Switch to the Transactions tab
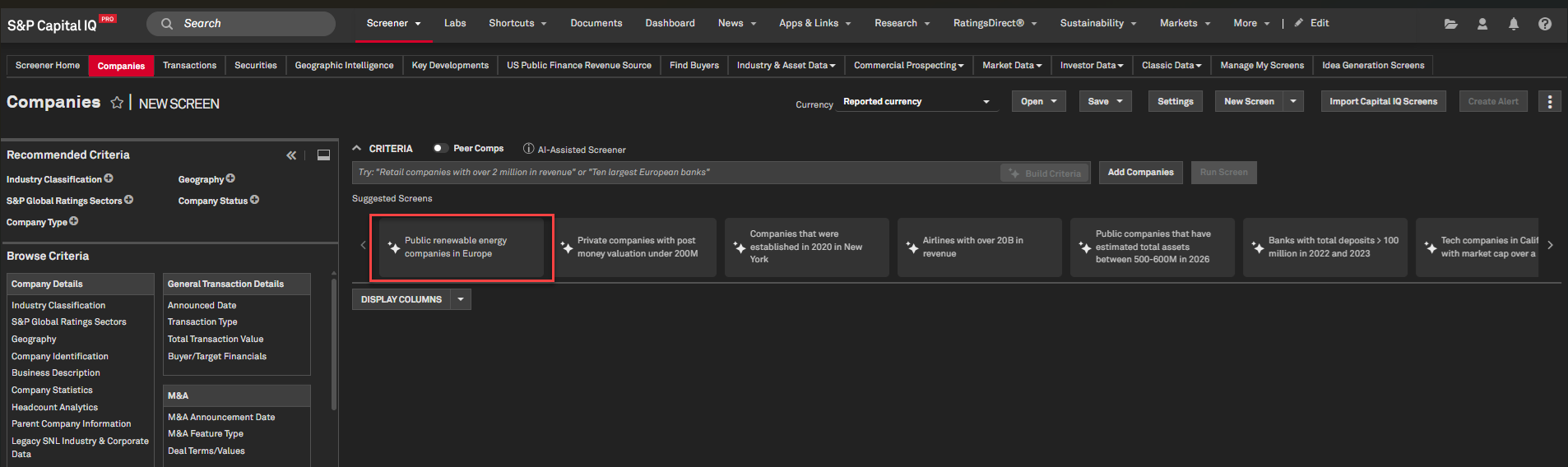 189,66
